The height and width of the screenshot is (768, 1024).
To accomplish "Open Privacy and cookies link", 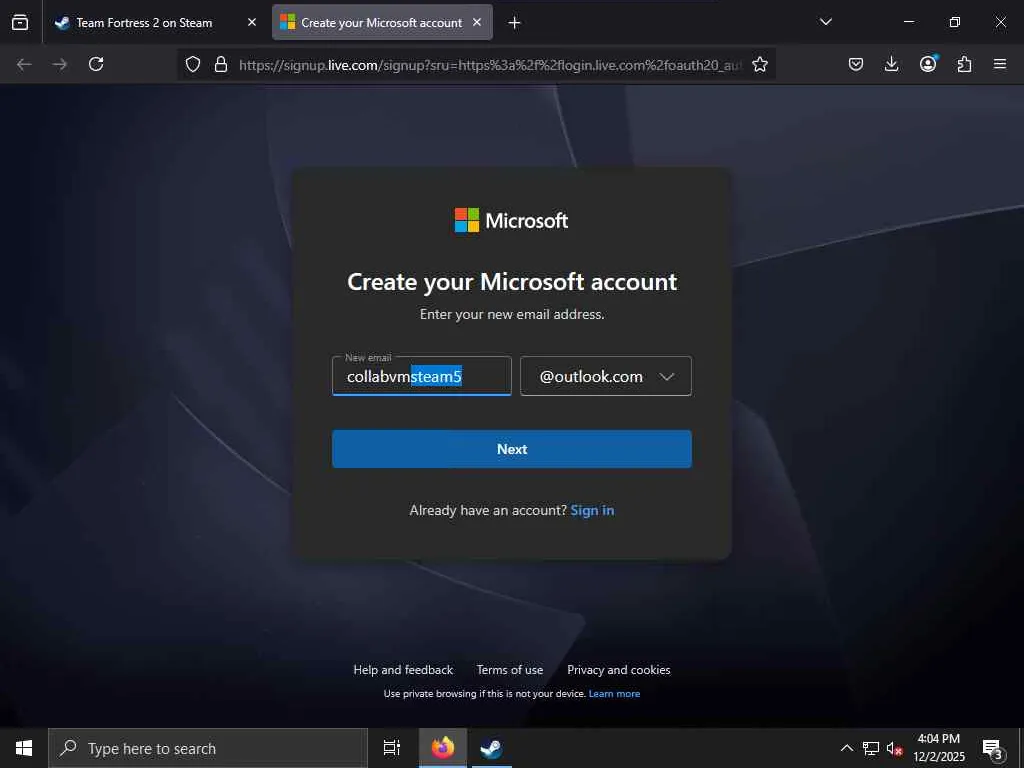I will click(x=618, y=670).
